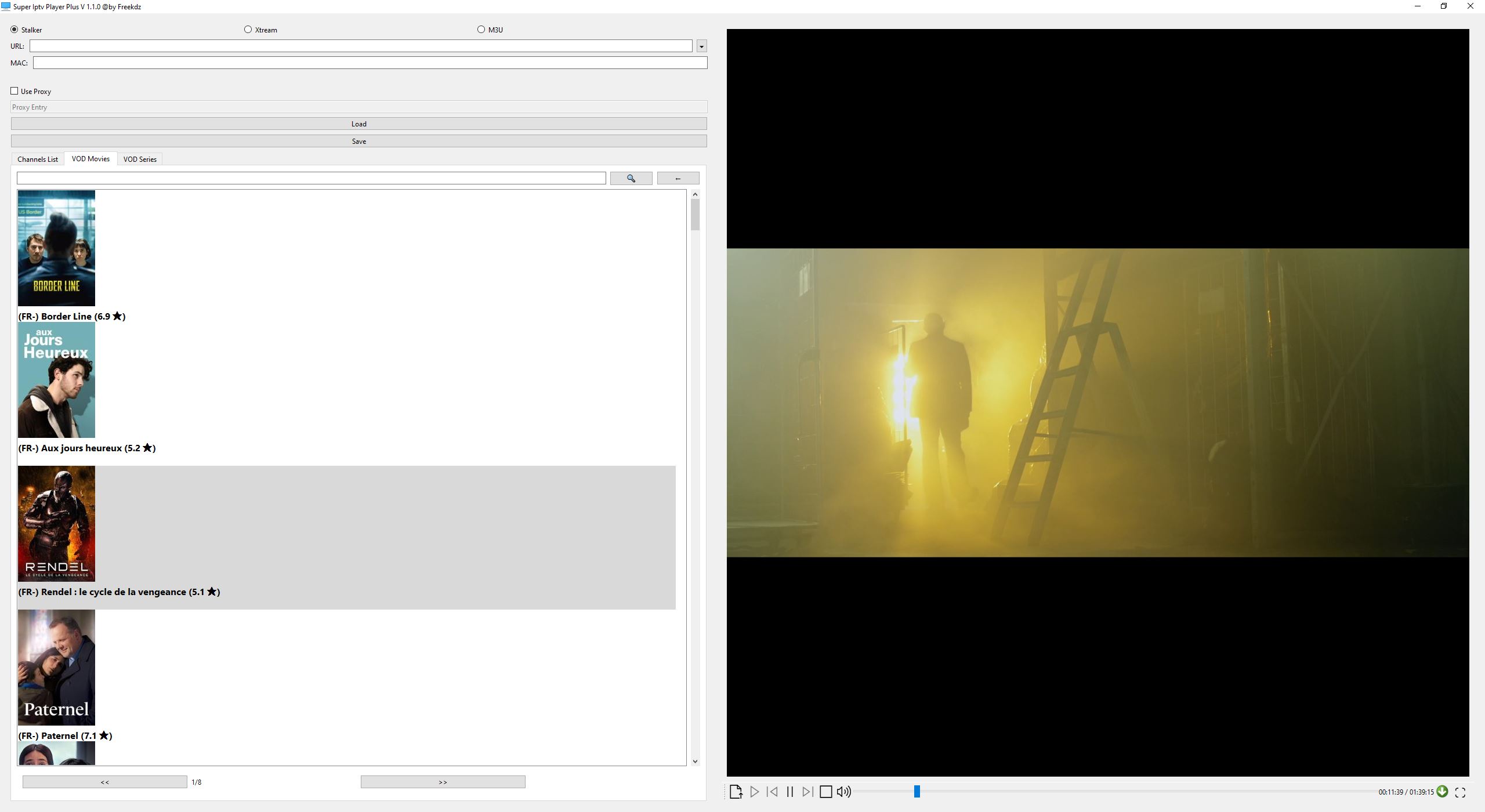
Task: Select the M3U radio option
Action: pos(490,30)
